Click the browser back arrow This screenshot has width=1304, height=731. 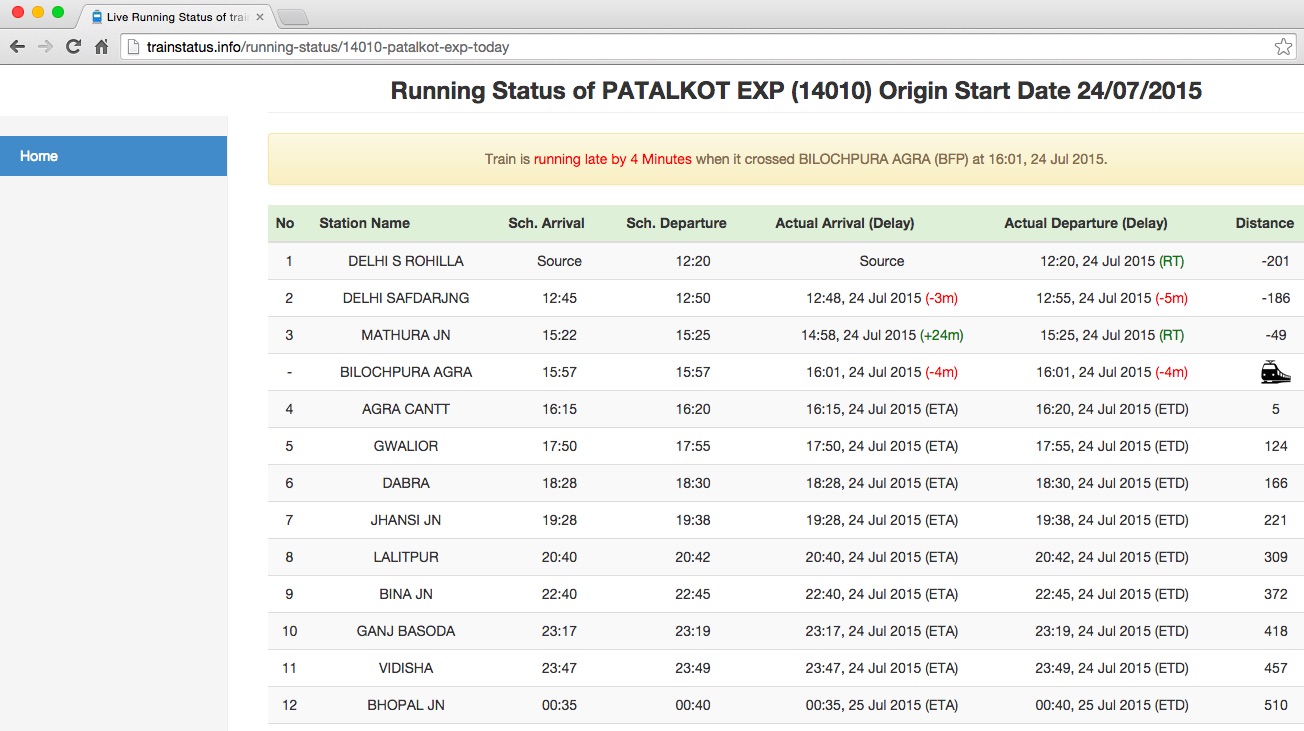[17, 47]
